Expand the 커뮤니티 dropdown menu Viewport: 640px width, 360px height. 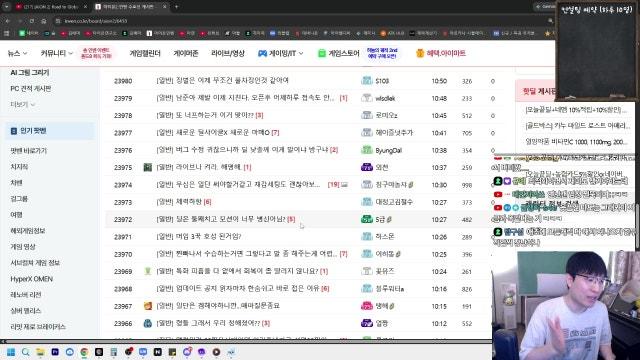click(x=57, y=53)
